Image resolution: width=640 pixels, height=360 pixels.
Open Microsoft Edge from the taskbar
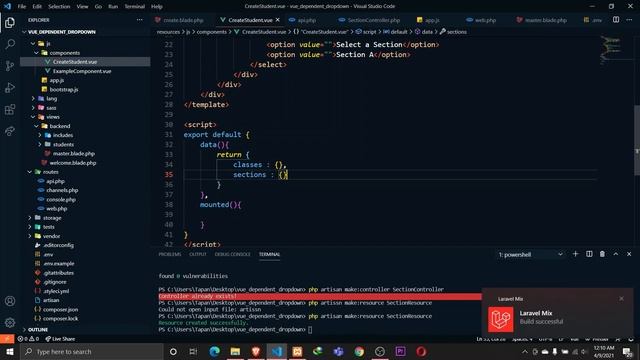click(x=215, y=351)
